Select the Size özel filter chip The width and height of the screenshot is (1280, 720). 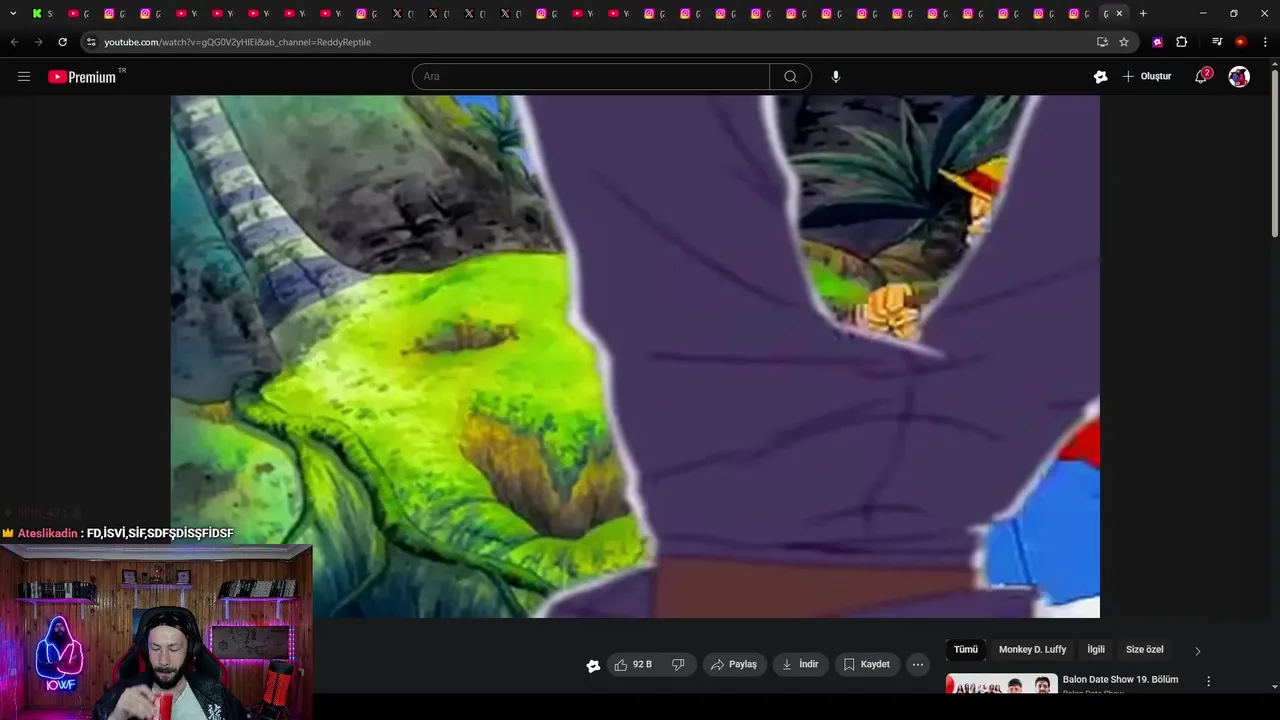click(x=1145, y=649)
